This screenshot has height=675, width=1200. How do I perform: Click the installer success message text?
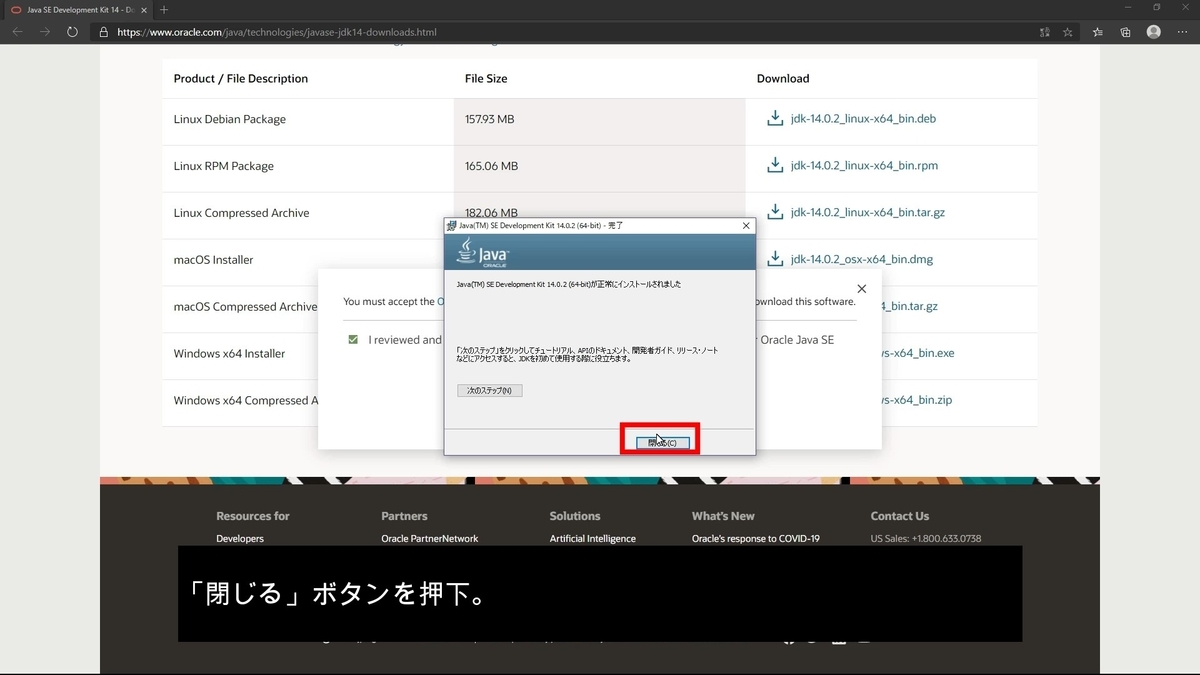tap(568, 284)
